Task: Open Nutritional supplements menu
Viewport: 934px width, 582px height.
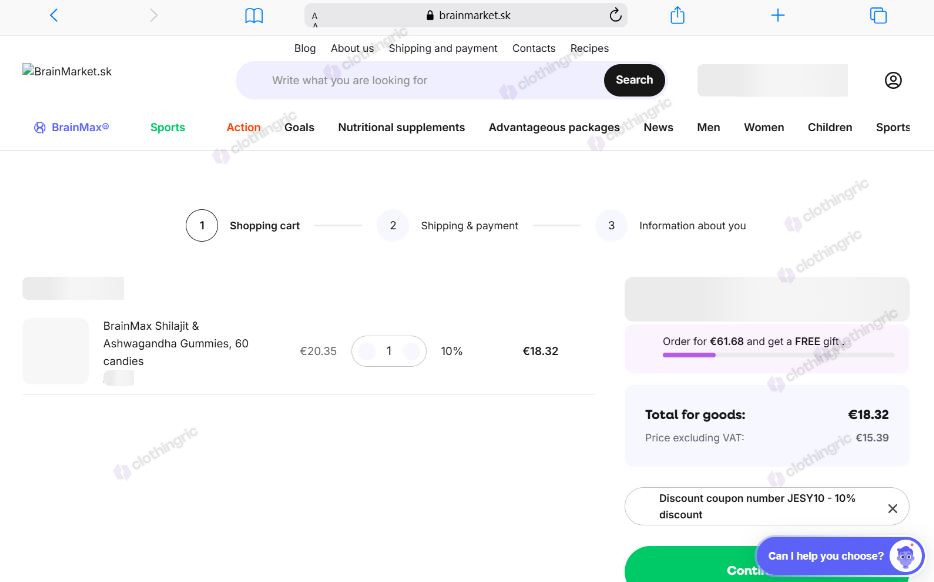Action: pos(401,127)
